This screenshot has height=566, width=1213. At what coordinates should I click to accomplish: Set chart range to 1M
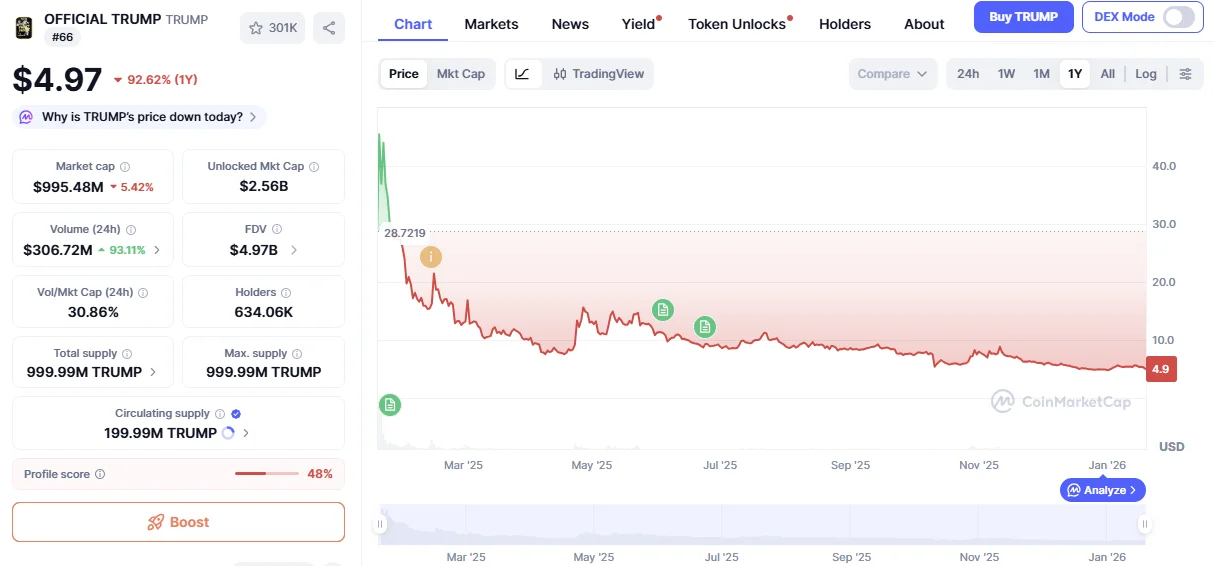[x=1041, y=74]
